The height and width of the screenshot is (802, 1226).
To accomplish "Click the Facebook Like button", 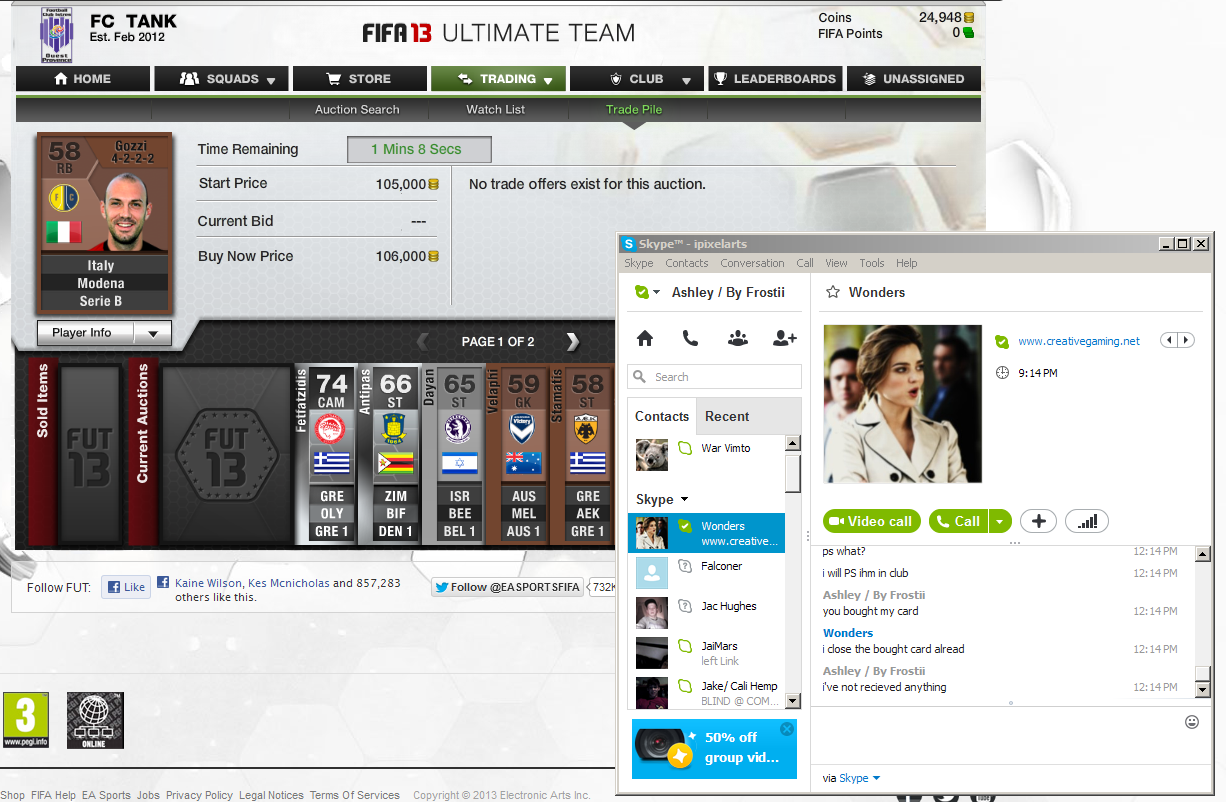I will tap(126, 587).
